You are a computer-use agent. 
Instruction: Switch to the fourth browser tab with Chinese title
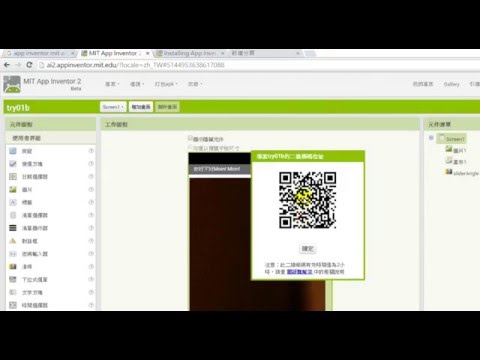tap(265, 53)
